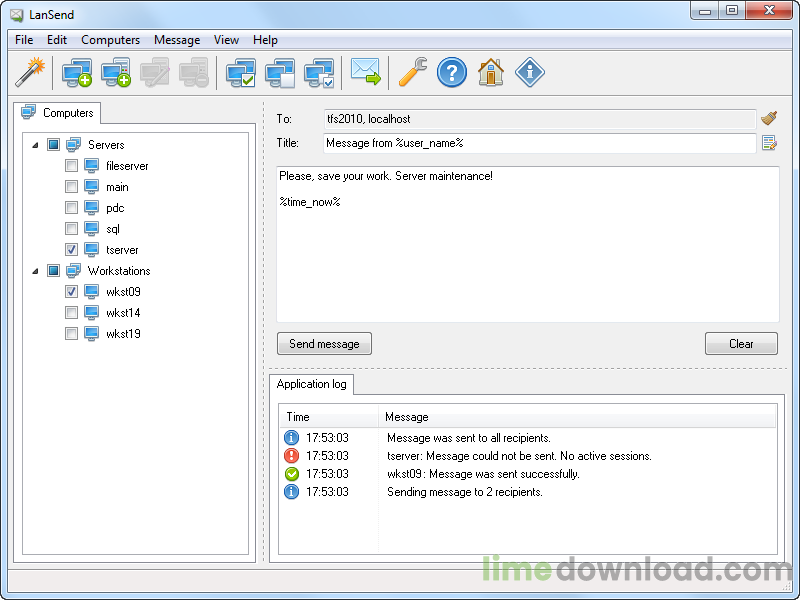Click inside the message body text area
This screenshot has height=600, width=800.
tap(528, 244)
